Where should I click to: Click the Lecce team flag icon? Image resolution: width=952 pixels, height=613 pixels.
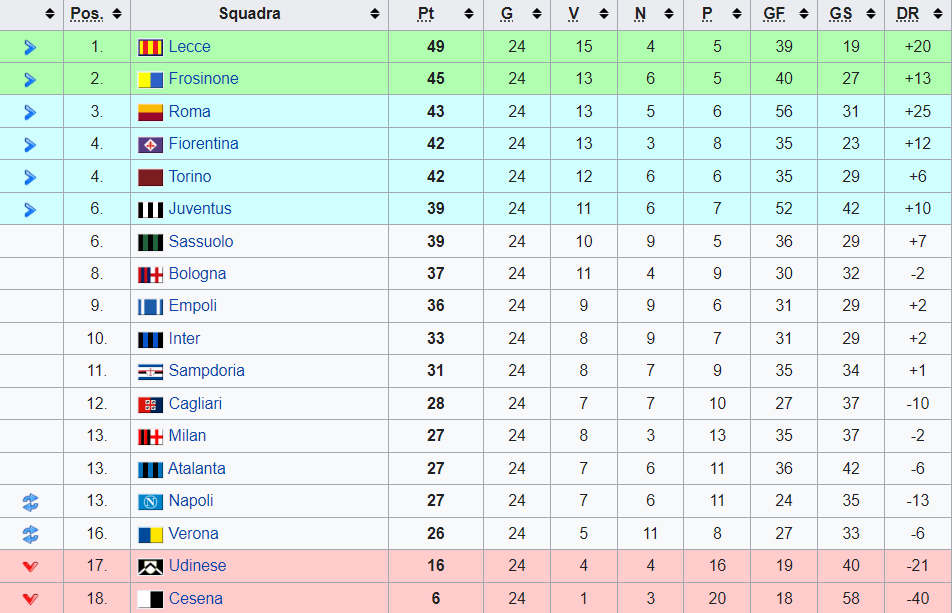(x=150, y=47)
